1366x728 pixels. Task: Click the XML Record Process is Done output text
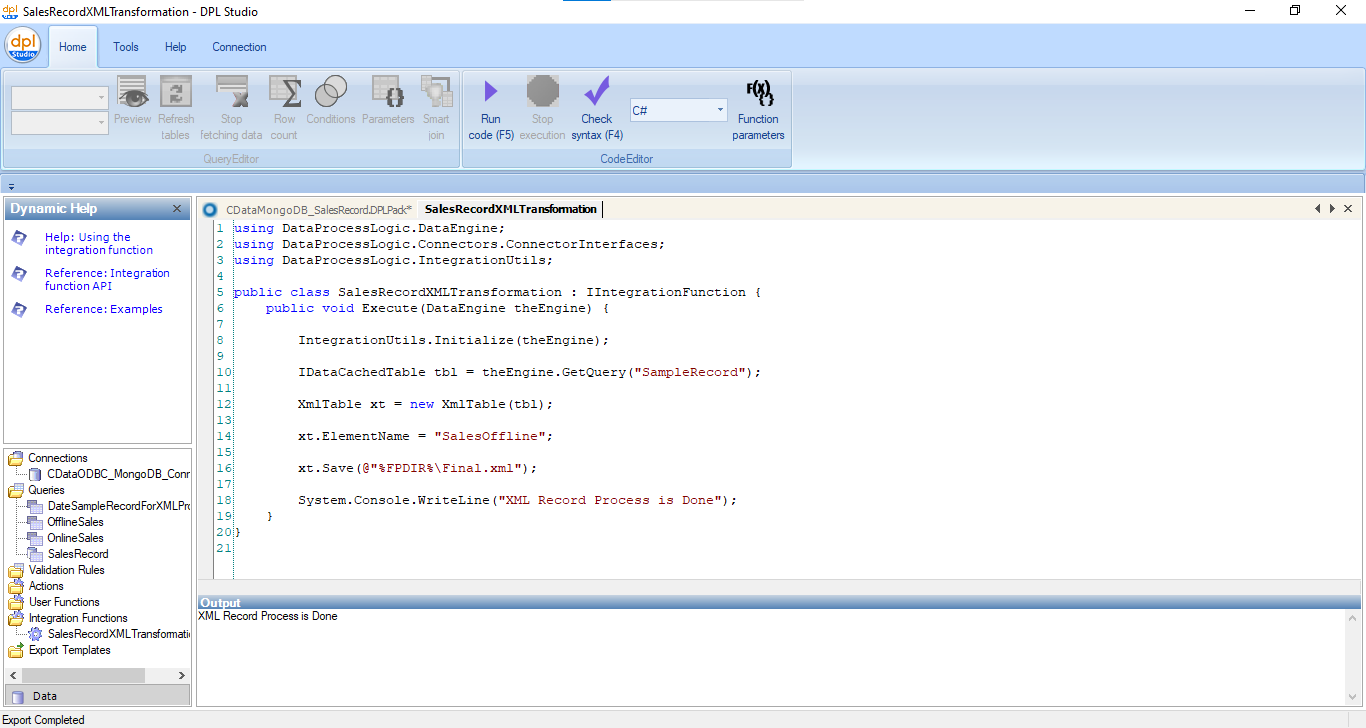[268, 616]
